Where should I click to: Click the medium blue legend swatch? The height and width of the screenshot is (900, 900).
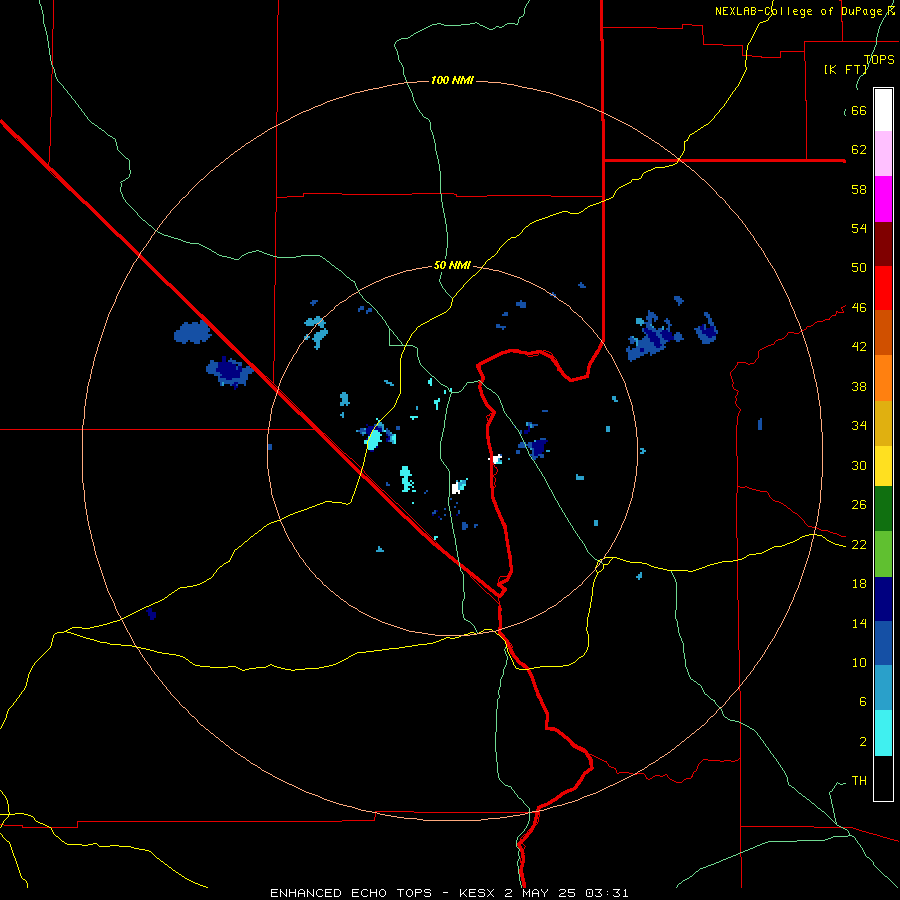coord(883,643)
